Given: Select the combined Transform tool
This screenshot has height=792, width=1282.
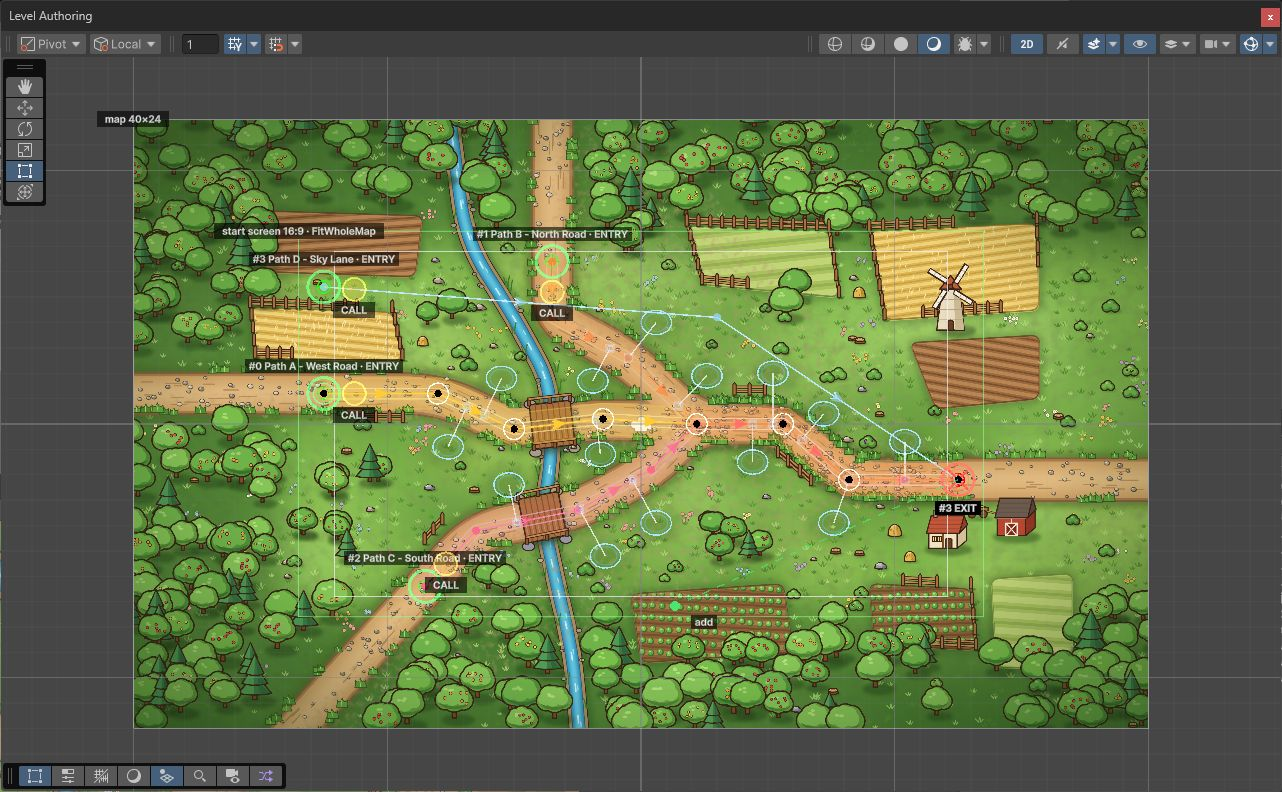Looking at the screenshot, I should [x=25, y=192].
